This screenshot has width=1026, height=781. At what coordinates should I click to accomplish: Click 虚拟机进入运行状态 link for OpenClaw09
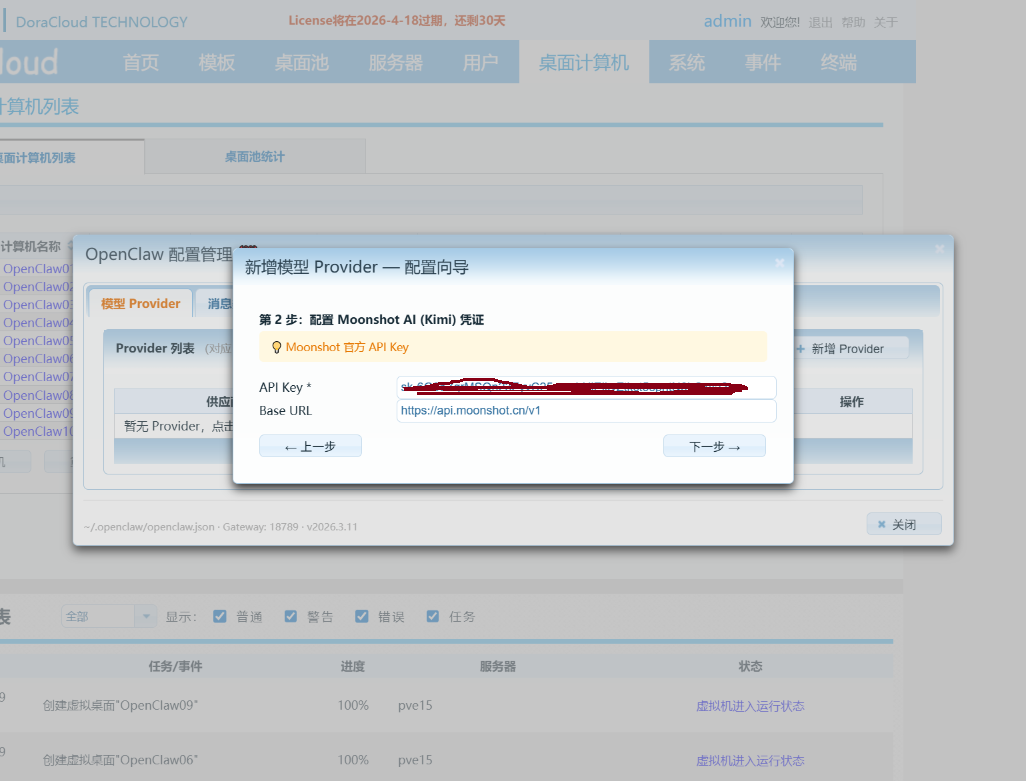[x=750, y=706]
